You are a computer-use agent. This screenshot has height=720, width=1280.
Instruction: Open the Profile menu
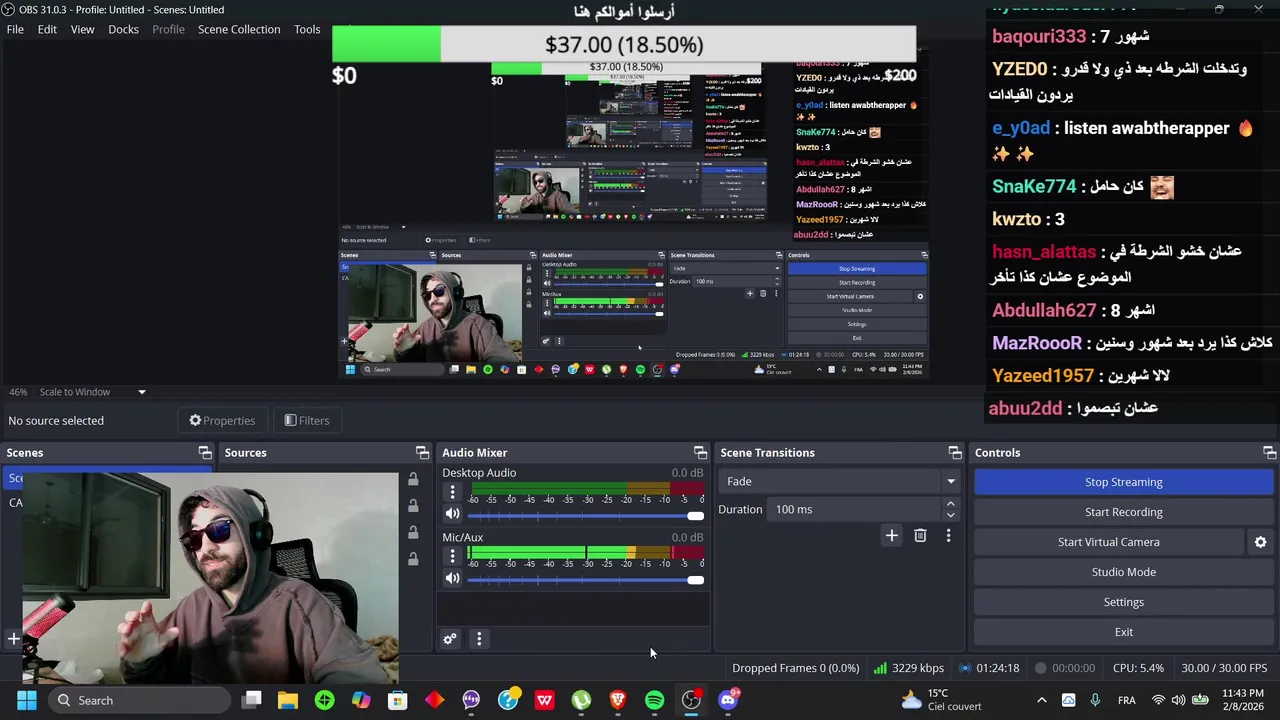pyautogui.click(x=168, y=29)
